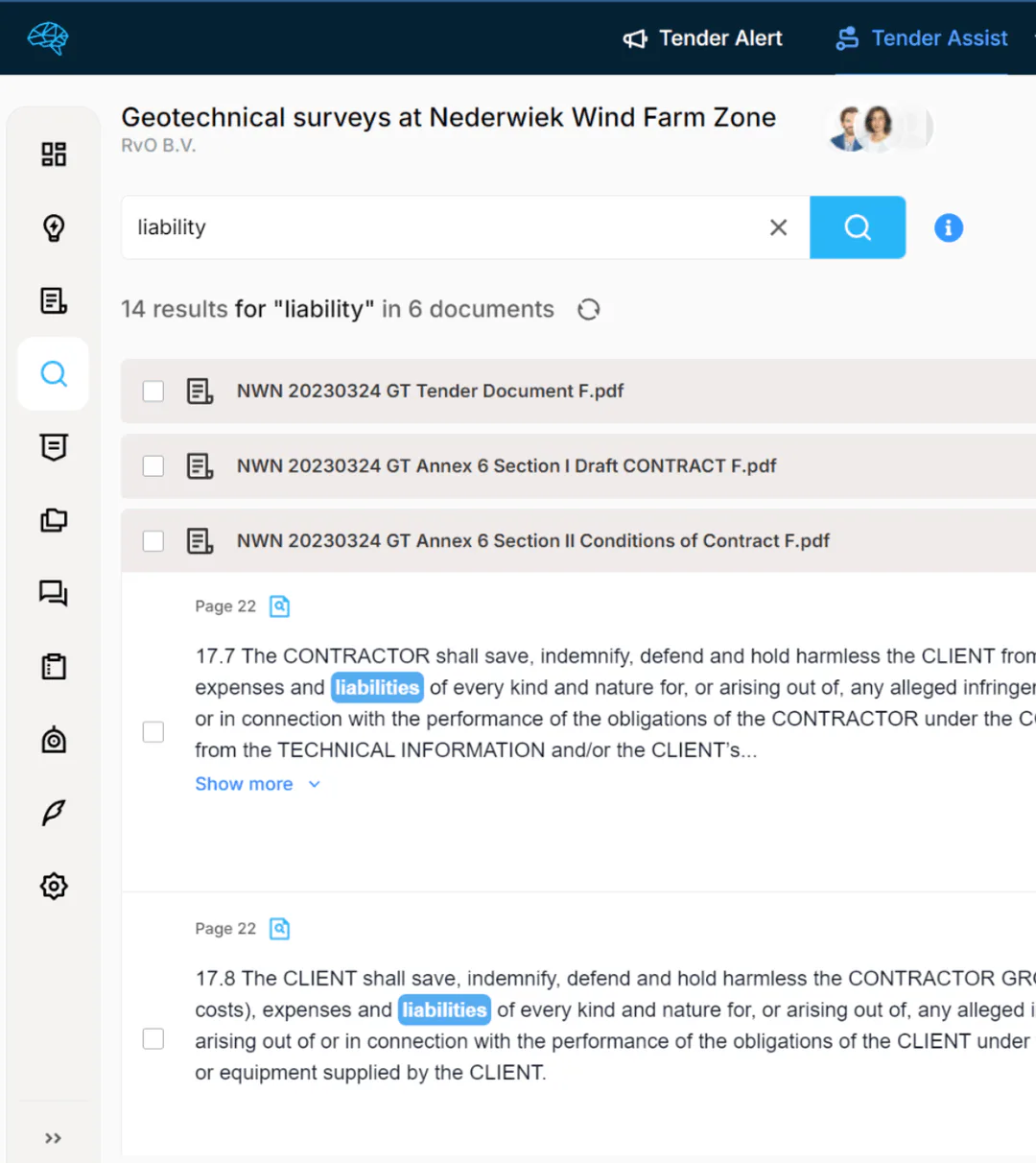
Task: Open the settings gear icon in sidebar
Action: tap(54, 886)
